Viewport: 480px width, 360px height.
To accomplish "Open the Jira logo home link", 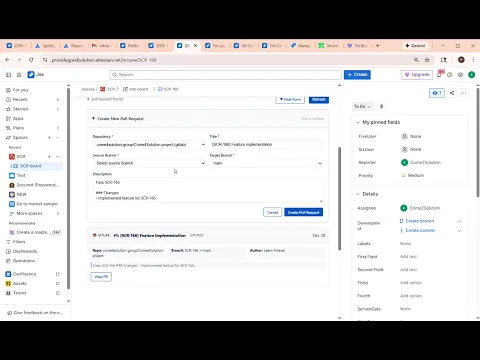I will click(x=36, y=75).
